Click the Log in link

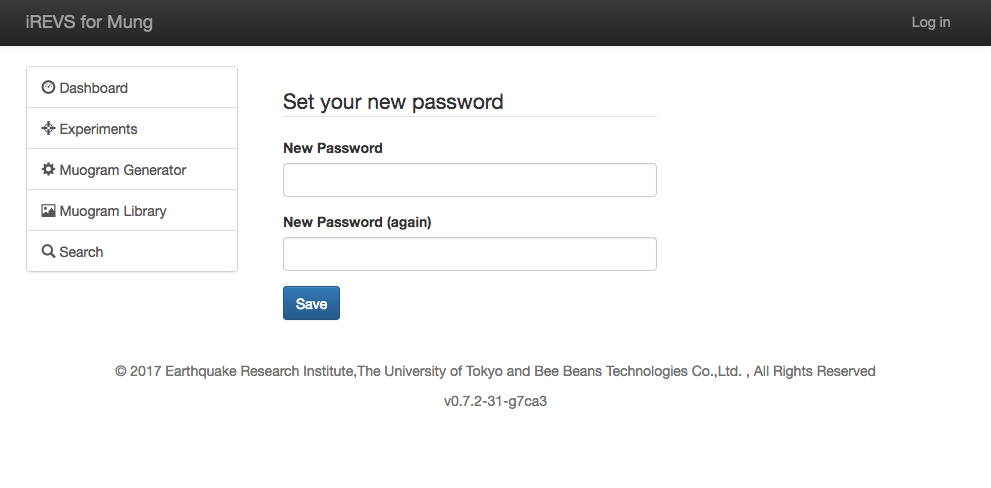931,22
